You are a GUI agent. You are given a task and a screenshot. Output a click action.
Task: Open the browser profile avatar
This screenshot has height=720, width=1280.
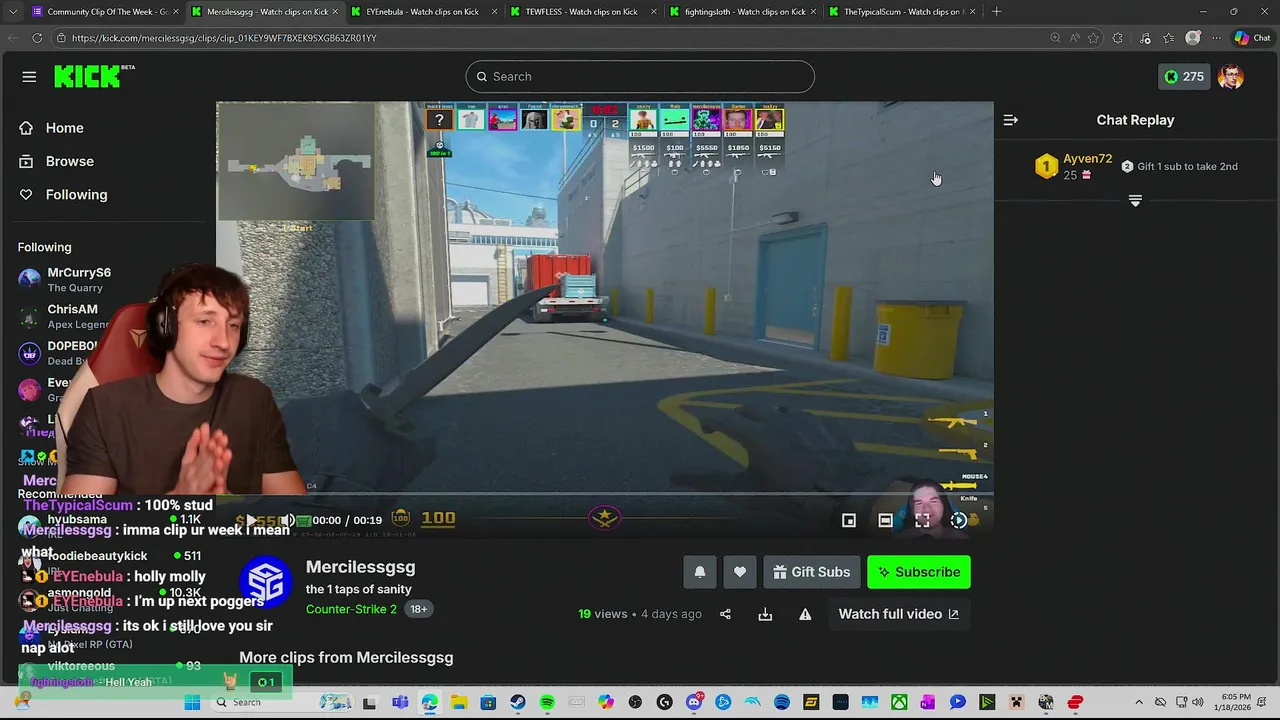click(1193, 38)
